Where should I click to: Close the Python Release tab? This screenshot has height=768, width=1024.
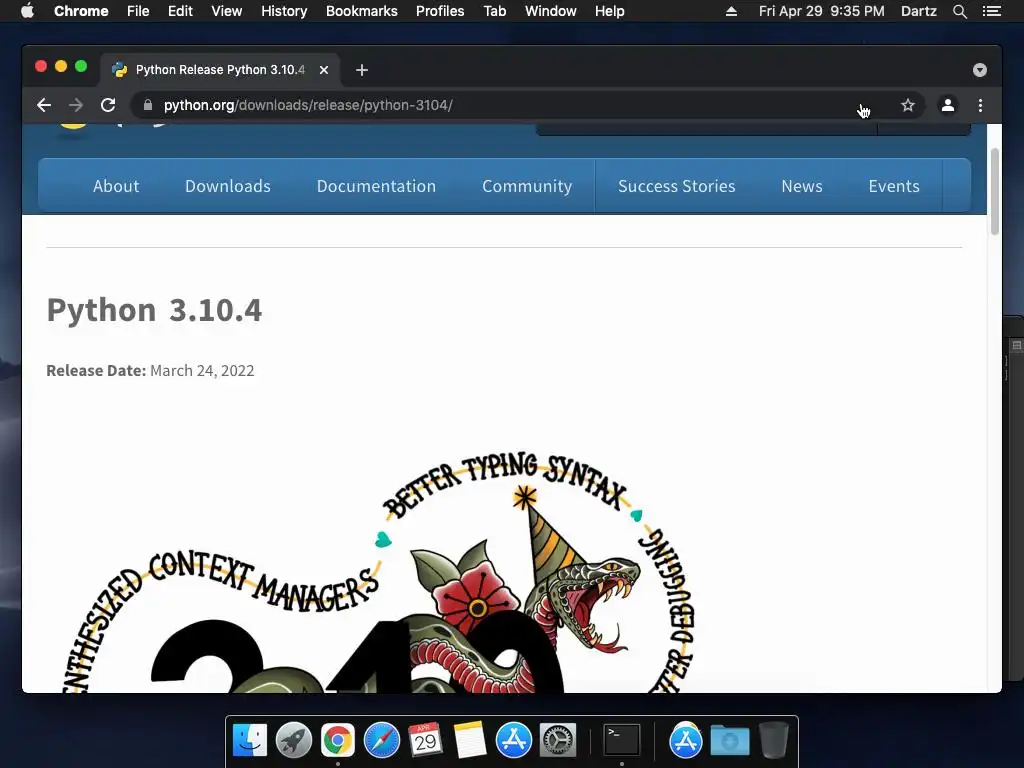click(324, 70)
